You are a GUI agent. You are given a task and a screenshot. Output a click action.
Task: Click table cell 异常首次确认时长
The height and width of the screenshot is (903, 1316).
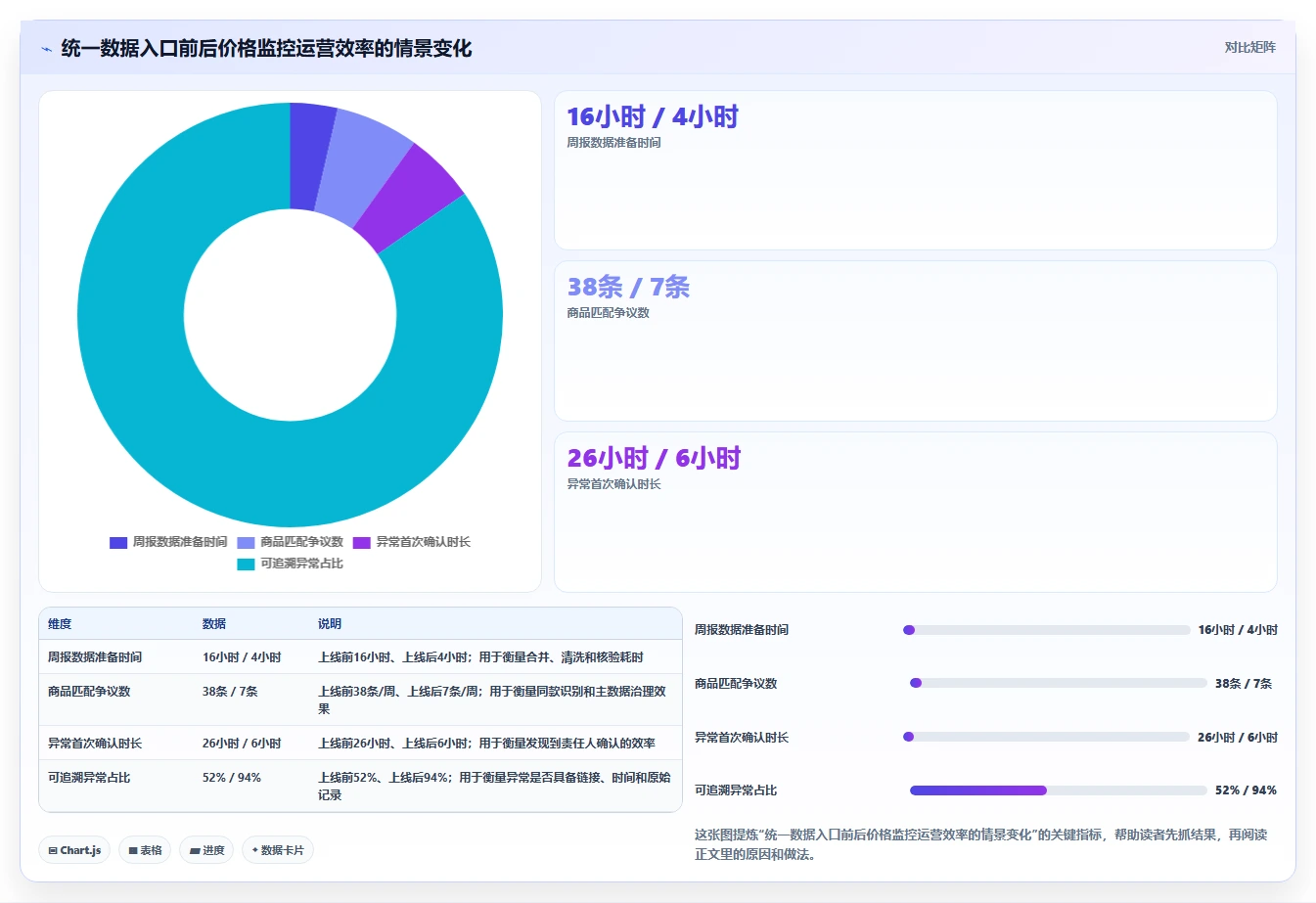[95, 744]
